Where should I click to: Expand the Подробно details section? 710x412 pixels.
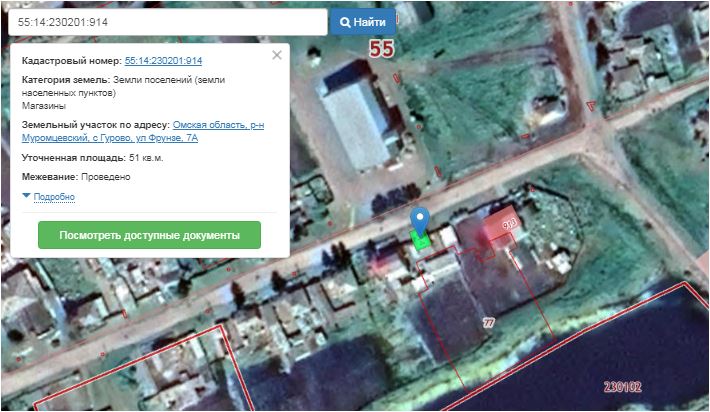point(54,197)
